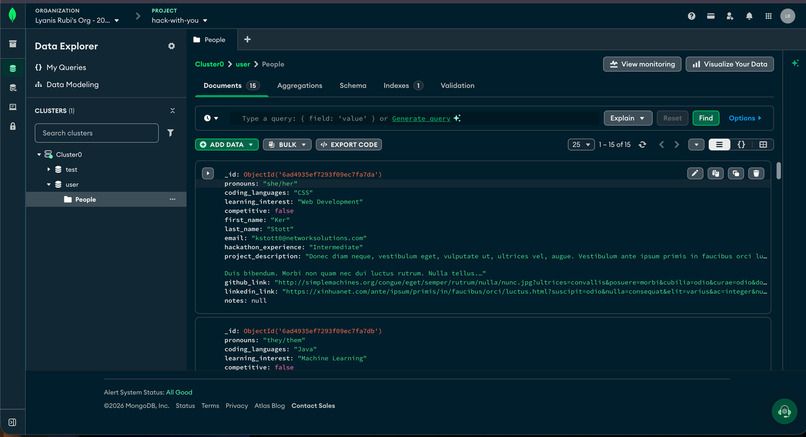Click the documents list vertical scrollbar
The height and width of the screenshot is (437, 806).
click(x=779, y=171)
